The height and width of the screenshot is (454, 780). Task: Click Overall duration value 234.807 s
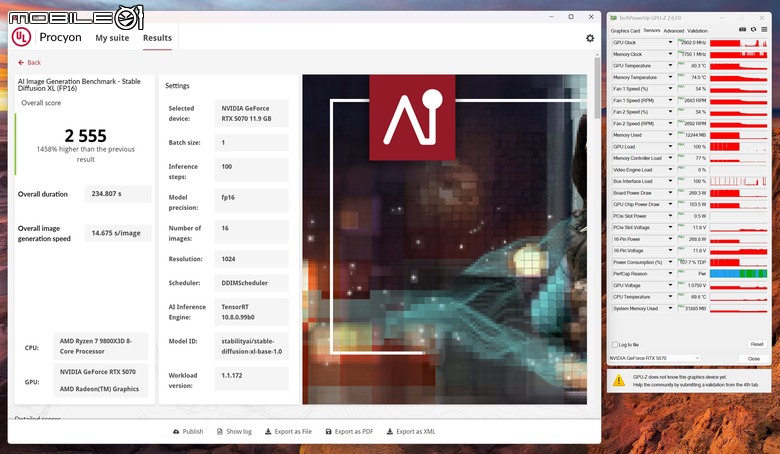click(118, 194)
